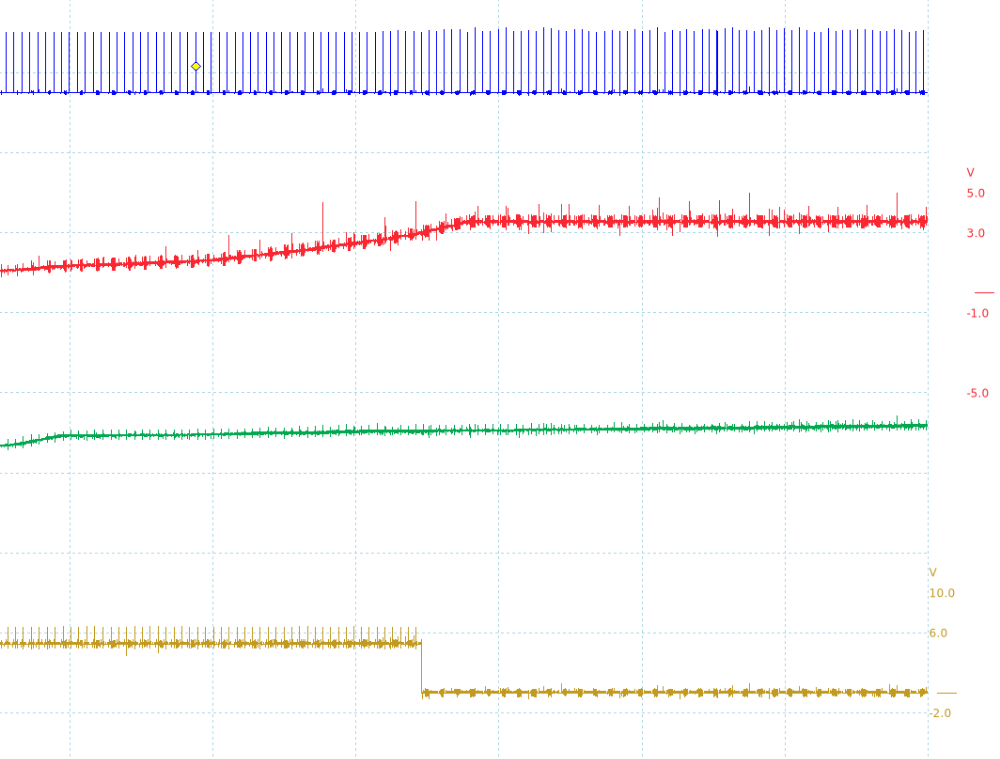Screen dimensions: 1000x759
Task: Select the red 5.0 axis label
Action: click(975, 193)
